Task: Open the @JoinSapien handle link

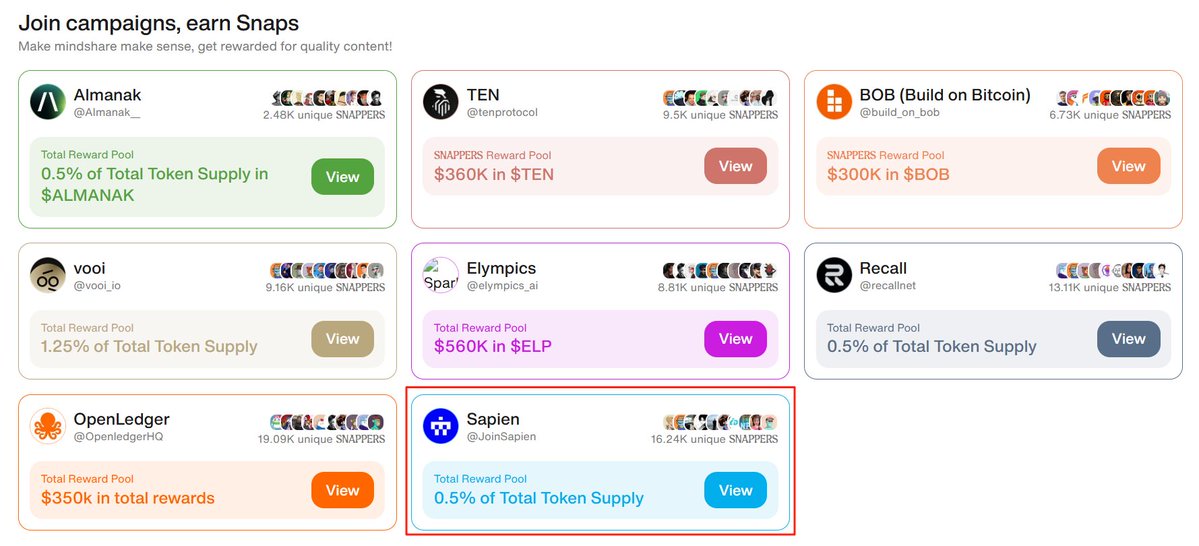Action: (x=502, y=437)
